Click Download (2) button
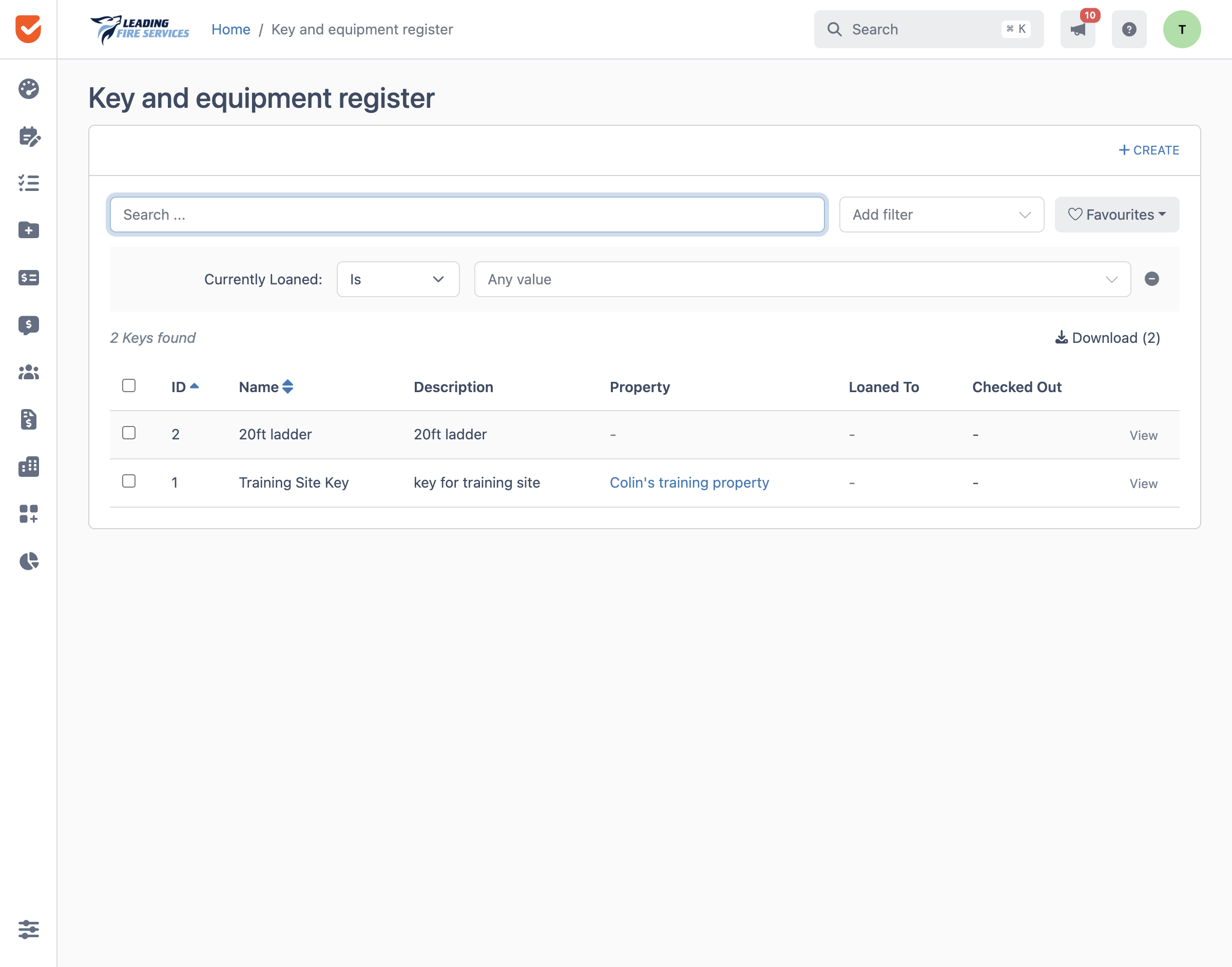This screenshot has height=967, width=1232. (x=1107, y=338)
